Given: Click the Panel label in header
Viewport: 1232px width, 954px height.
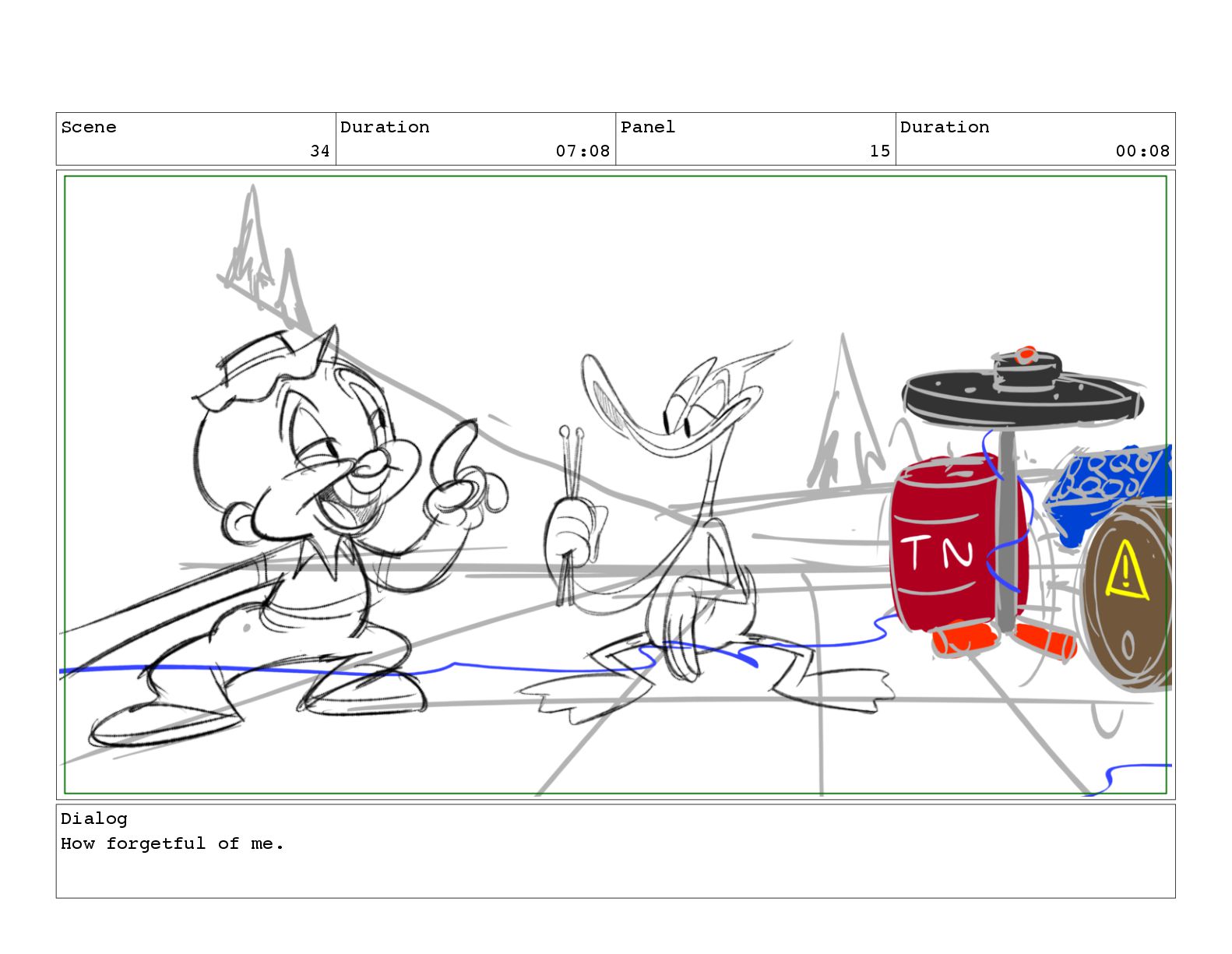Looking at the screenshot, I should 647,127.
